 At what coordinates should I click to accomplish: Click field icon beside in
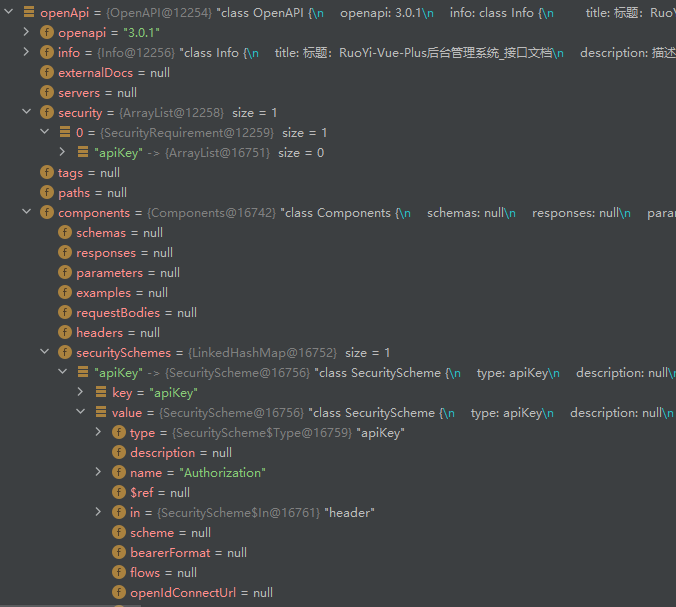pos(119,512)
